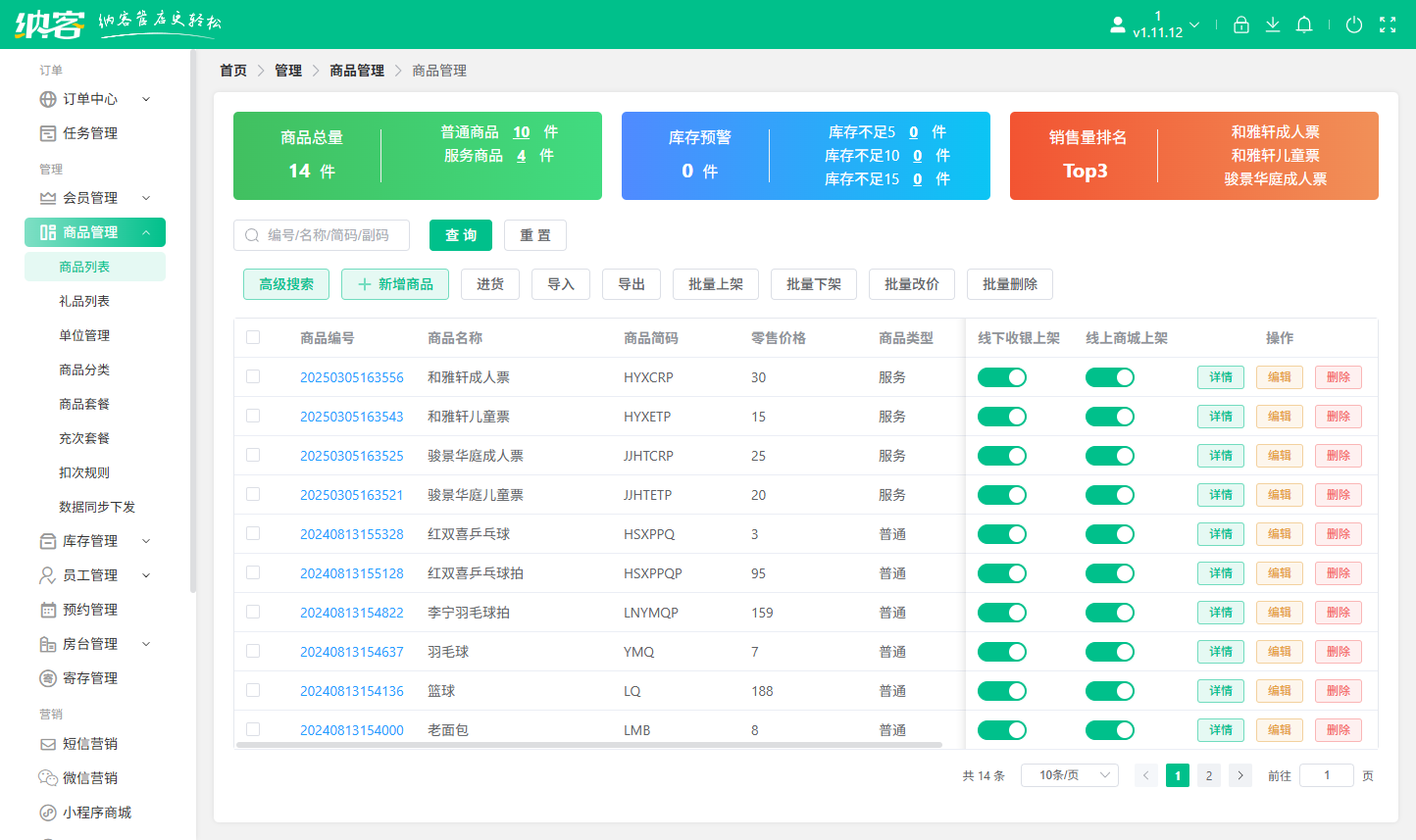Click the download icon in top bar
Screen dimensions: 1416x840
1273,25
